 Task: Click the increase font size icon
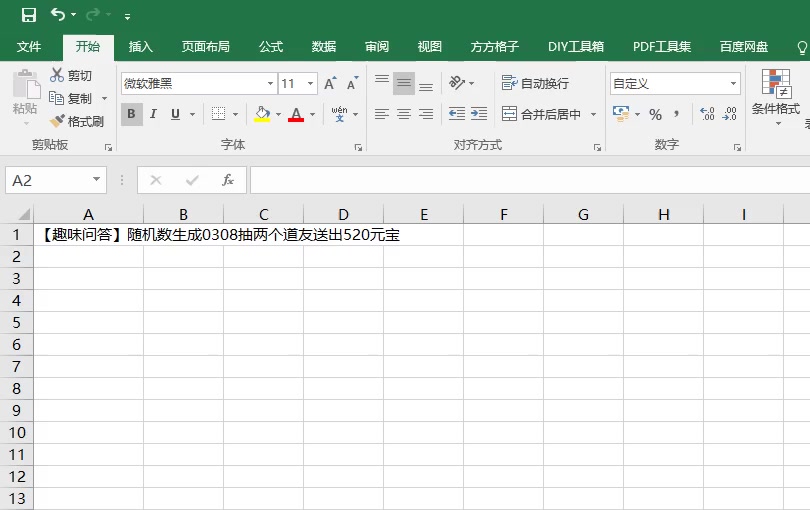click(330, 84)
